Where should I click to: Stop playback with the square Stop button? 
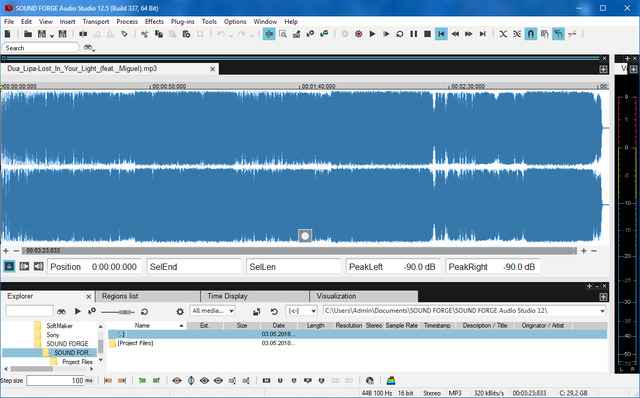click(427, 34)
